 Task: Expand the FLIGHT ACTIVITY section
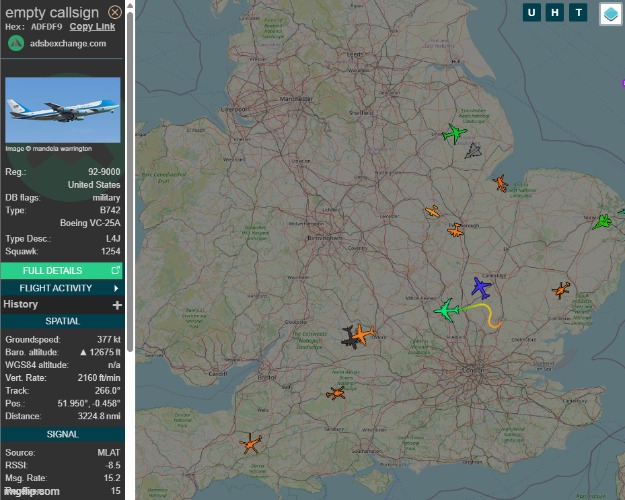[x=63, y=288]
